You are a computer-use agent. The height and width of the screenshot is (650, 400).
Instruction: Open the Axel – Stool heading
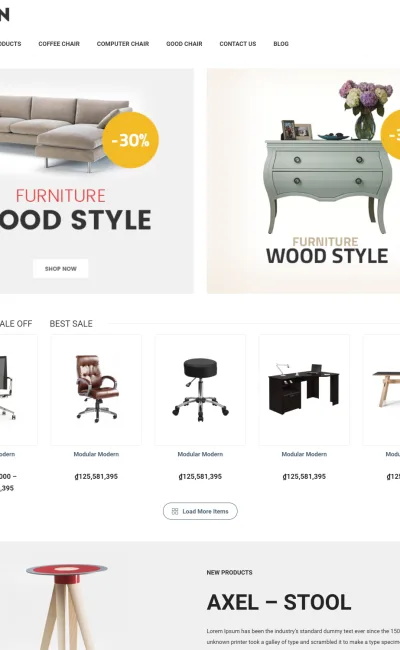(279, 602)
